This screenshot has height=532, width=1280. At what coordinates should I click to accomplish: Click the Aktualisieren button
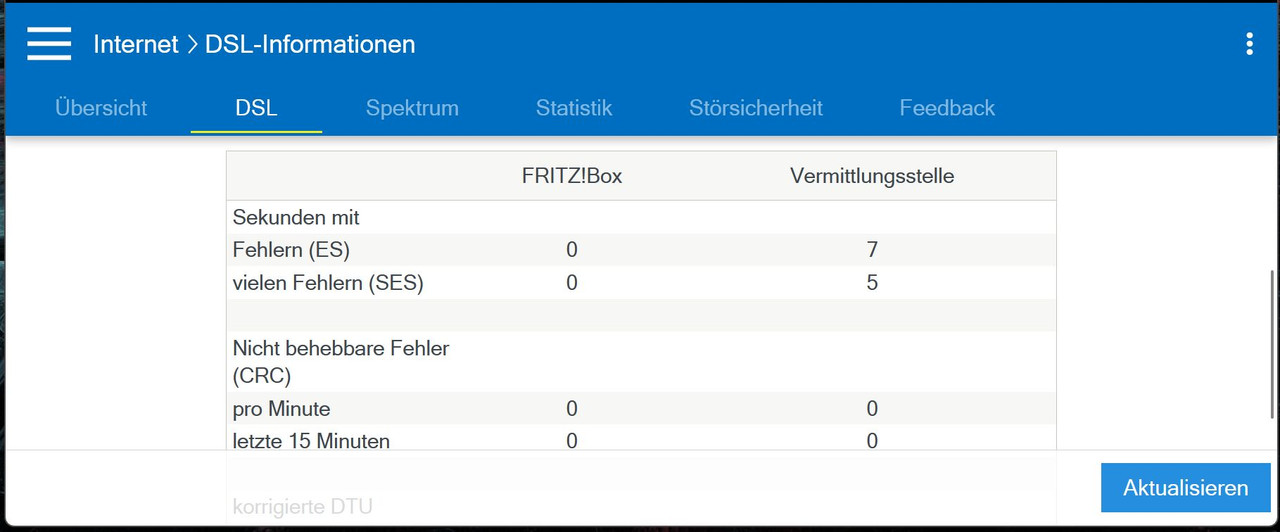[x=1186, y=488]
